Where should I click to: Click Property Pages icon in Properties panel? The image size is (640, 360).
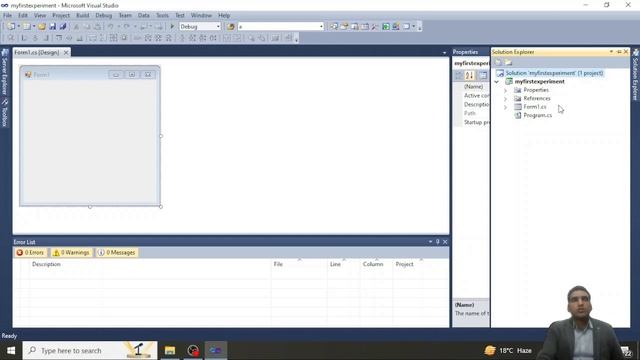point(483,76)
